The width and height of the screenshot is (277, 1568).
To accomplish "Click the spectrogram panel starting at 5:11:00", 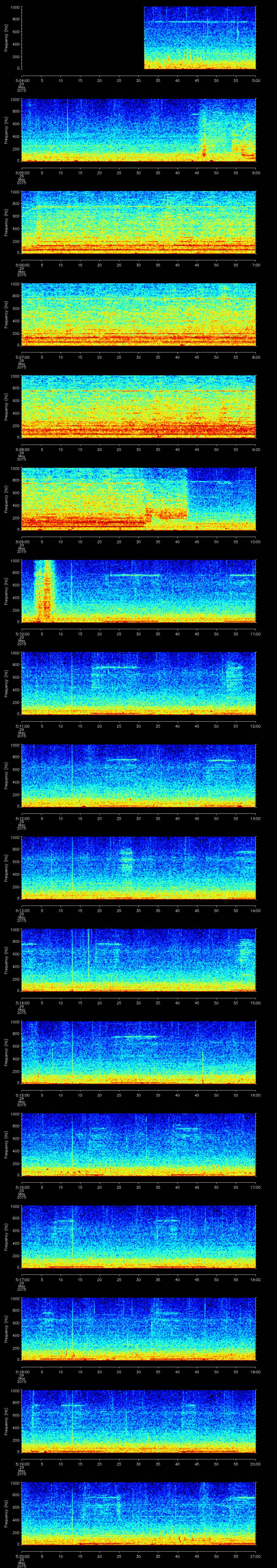I will (x=139, y=683).
